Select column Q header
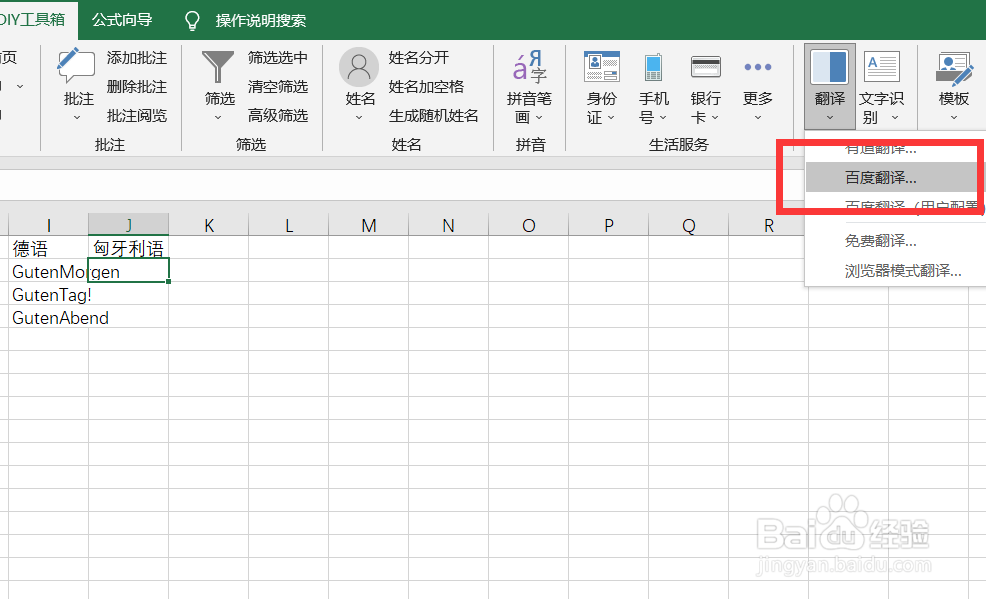 pyautogui.click(x=688, y=225)
